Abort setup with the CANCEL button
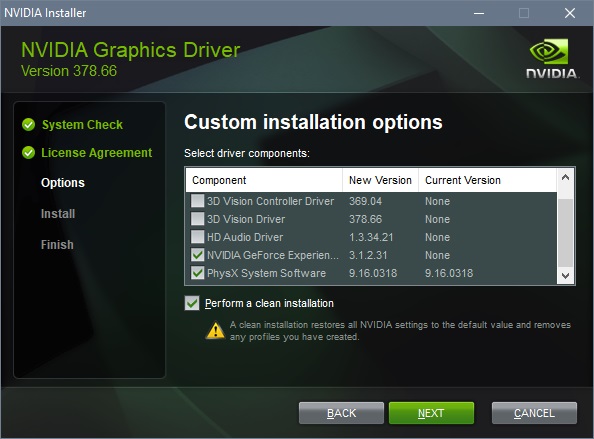 (x=534, y=413)
